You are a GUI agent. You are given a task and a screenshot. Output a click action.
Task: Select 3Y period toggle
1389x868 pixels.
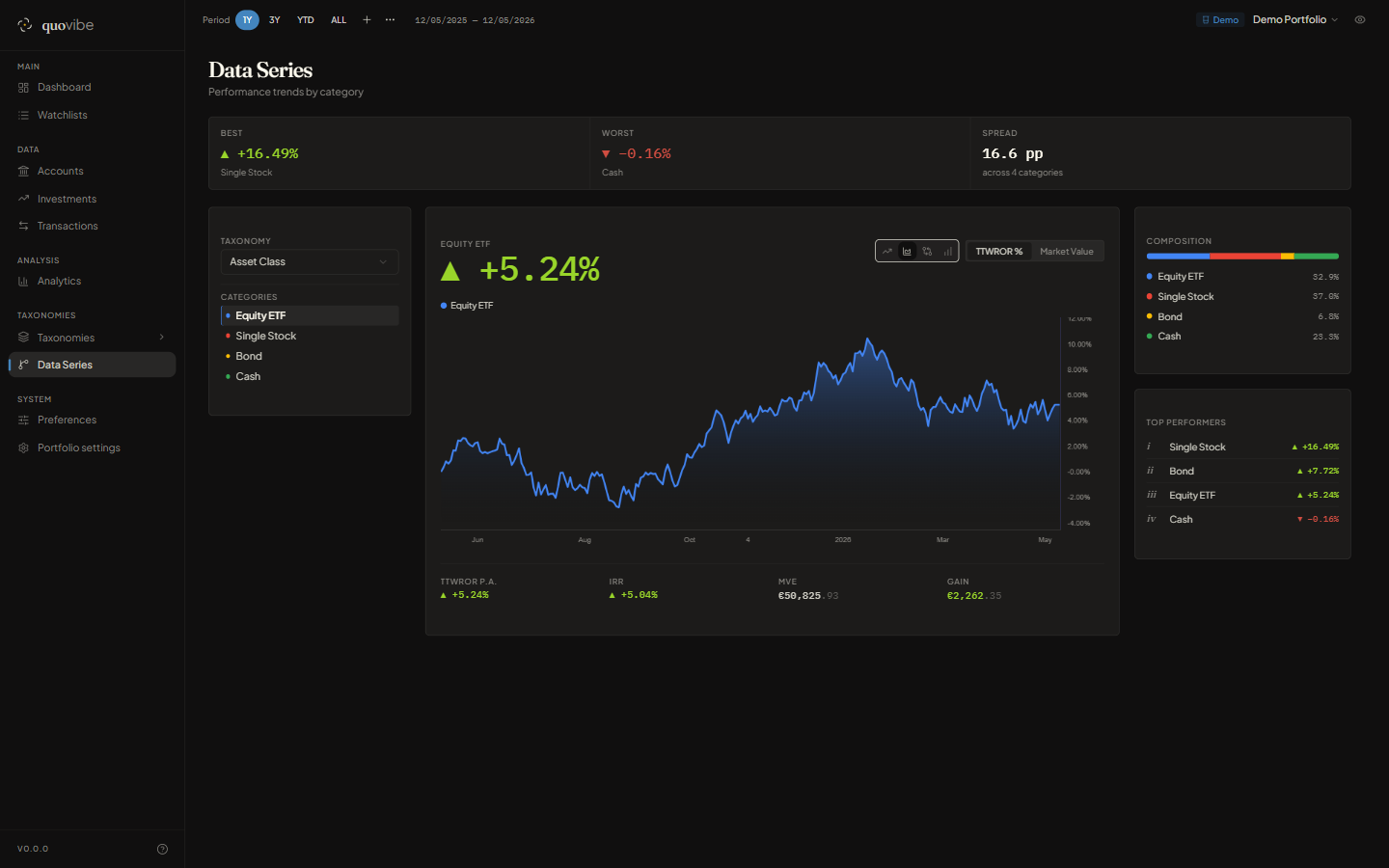point(275,19)
